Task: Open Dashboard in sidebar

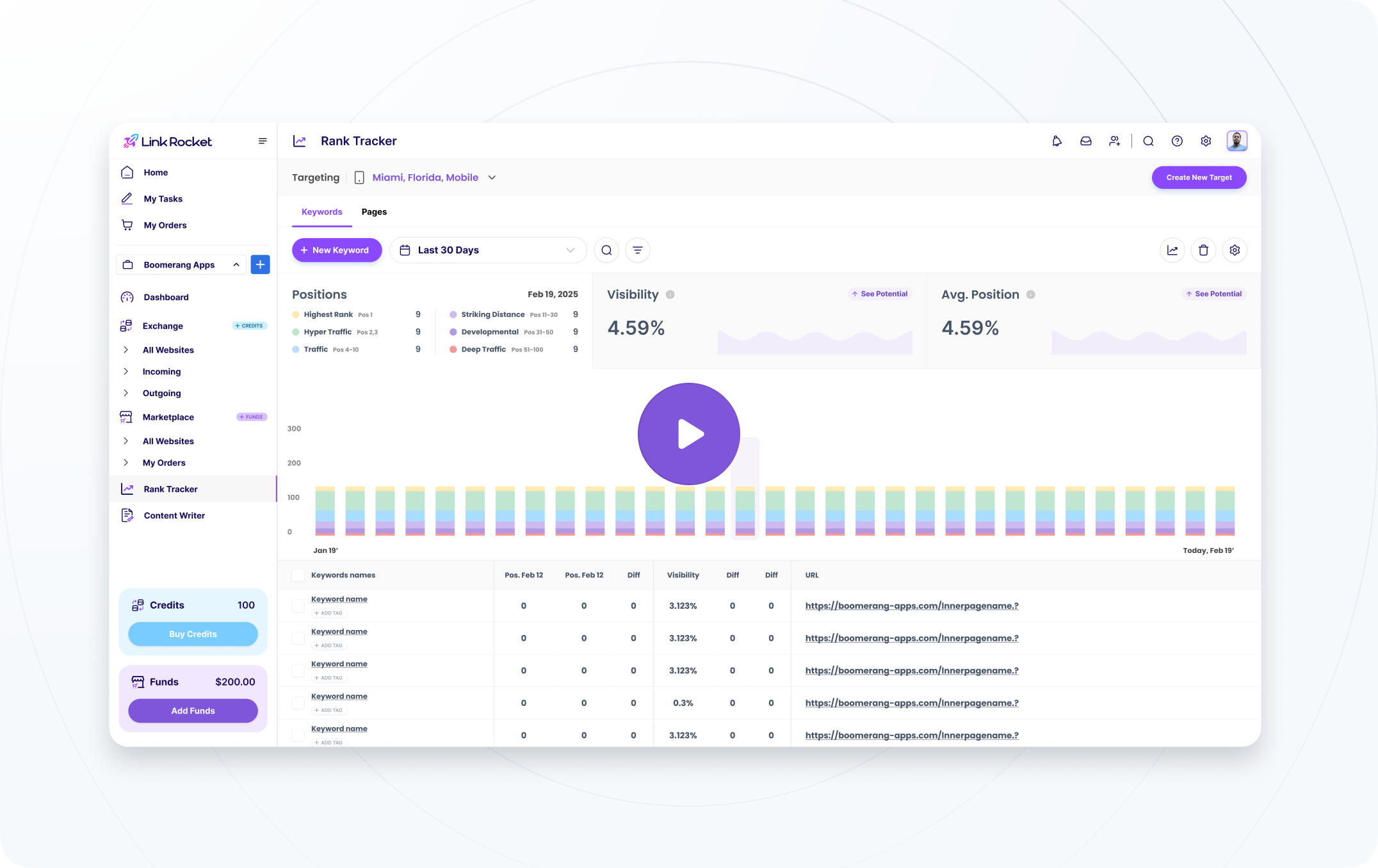Action: point(193,297)
